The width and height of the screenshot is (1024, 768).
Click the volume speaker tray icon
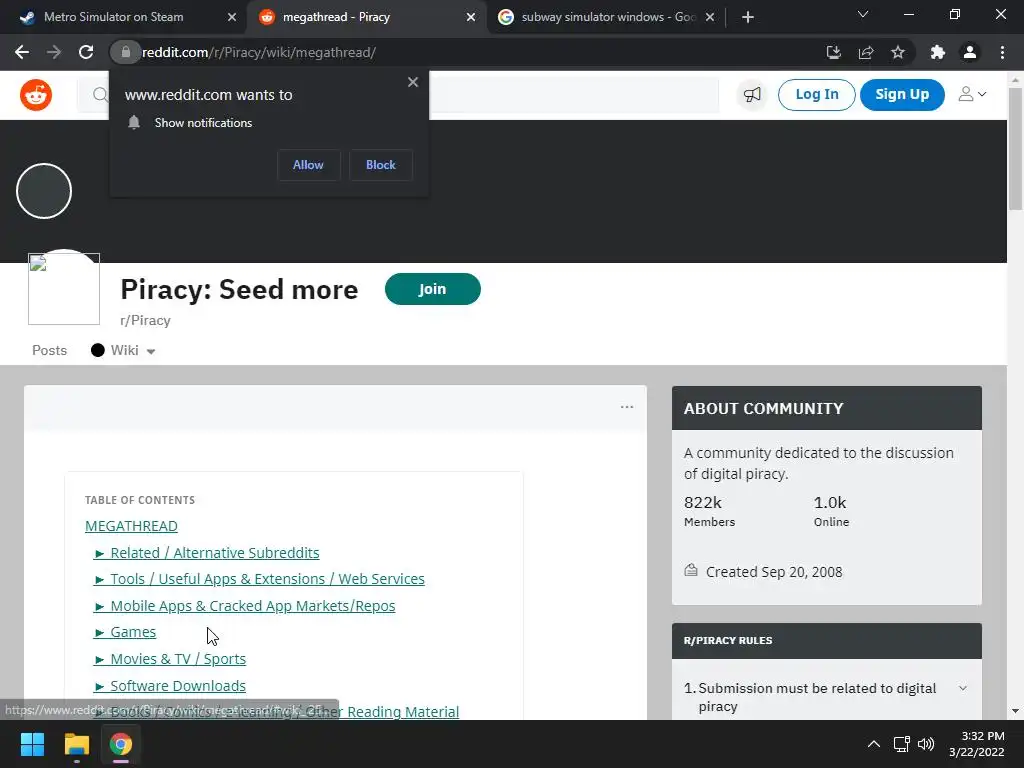click(926, 744)
